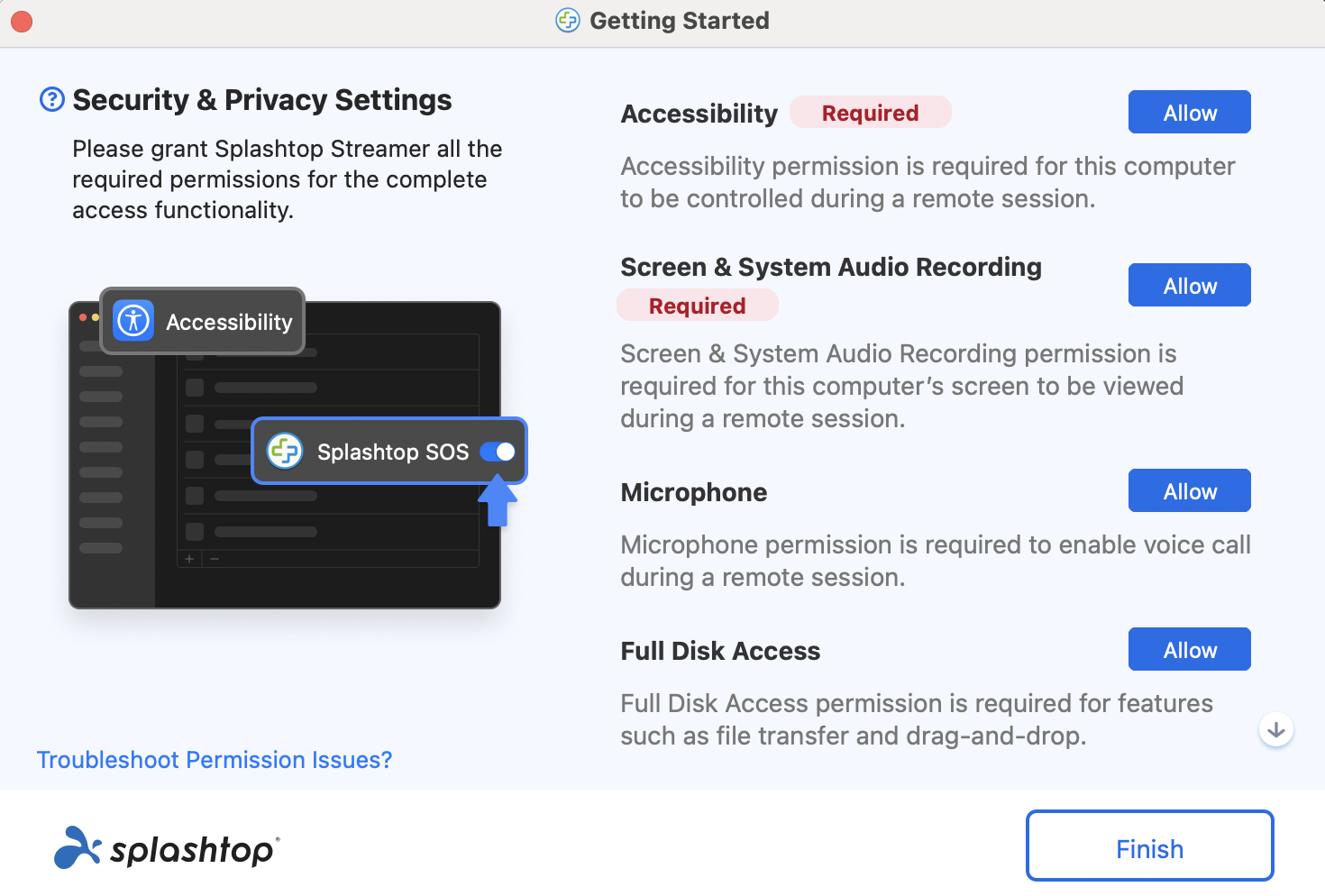Click the blue upward arrow in illustration
The height and width of the screenshot is (896, 1325).
pyautogui.click(x=498, y=501)
